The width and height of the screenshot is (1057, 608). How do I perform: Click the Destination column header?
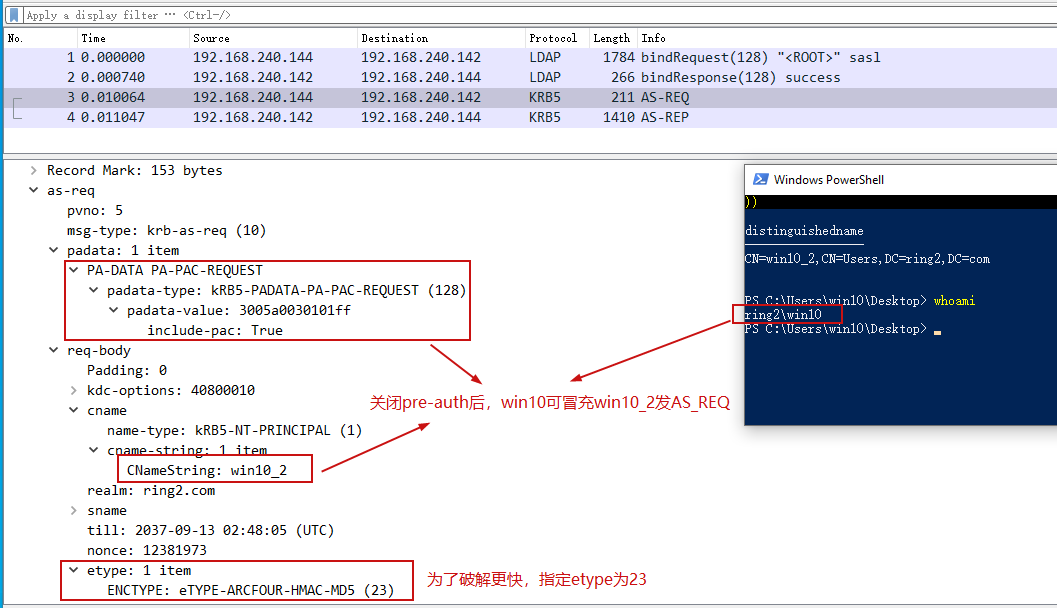point(394,38)
